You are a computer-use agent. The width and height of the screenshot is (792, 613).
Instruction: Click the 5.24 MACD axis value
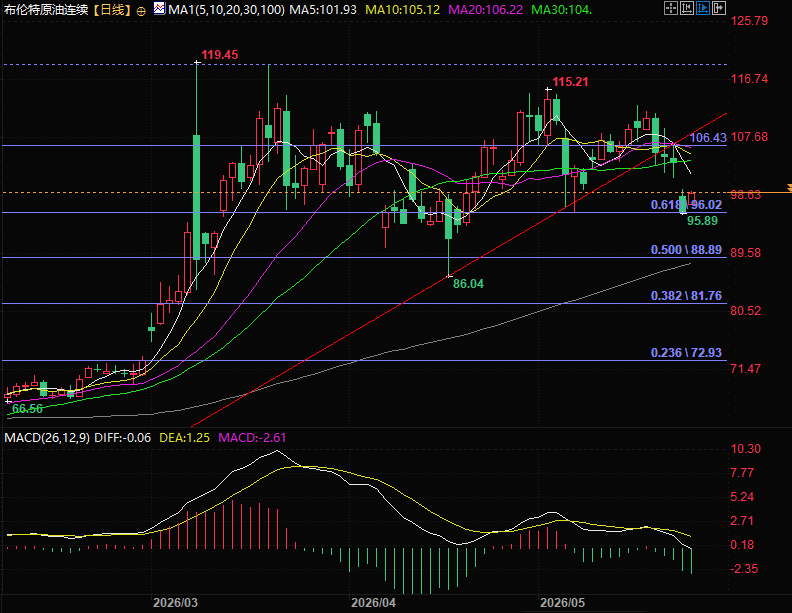742,497
